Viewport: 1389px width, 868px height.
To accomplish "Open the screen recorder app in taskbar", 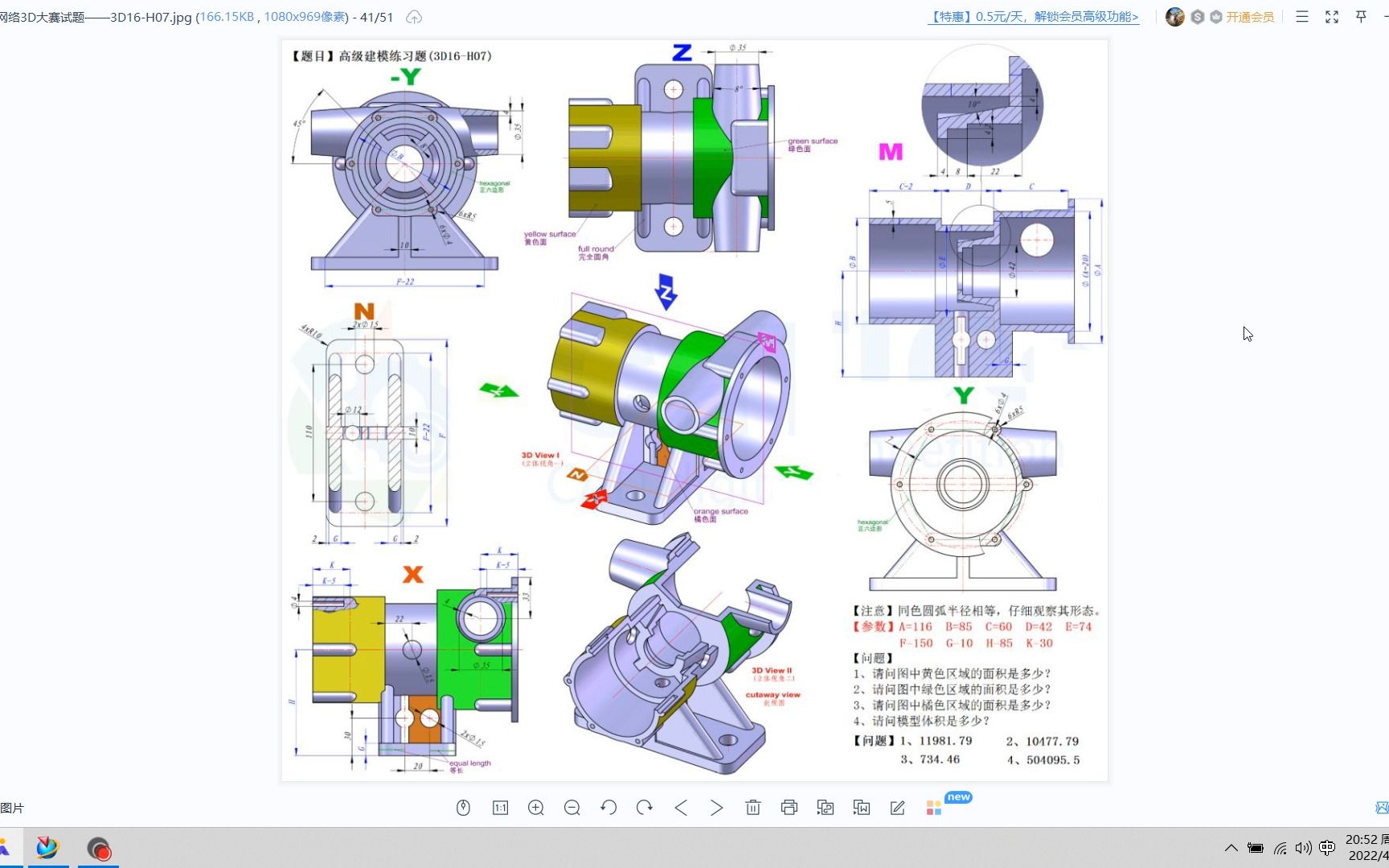I will tap(99, 848).
